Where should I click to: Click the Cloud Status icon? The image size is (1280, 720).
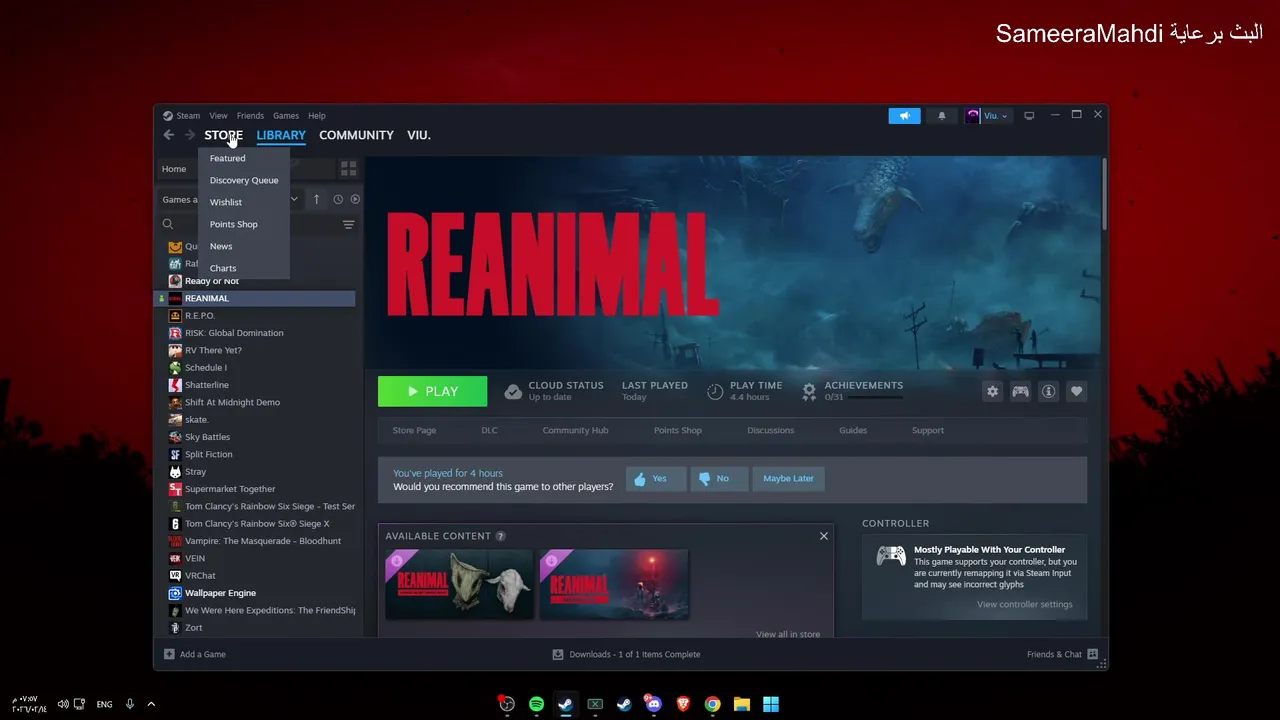click(x=513, y=391)
